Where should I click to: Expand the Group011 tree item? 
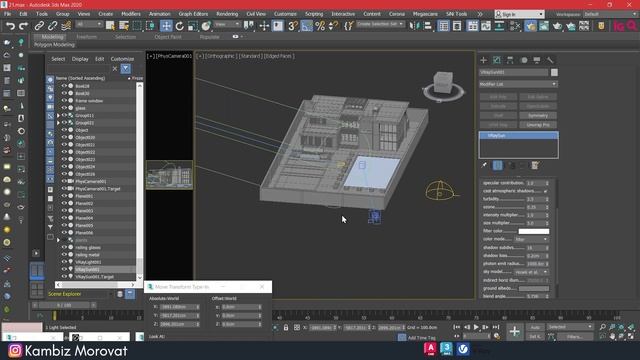click(x=58, y=116)
